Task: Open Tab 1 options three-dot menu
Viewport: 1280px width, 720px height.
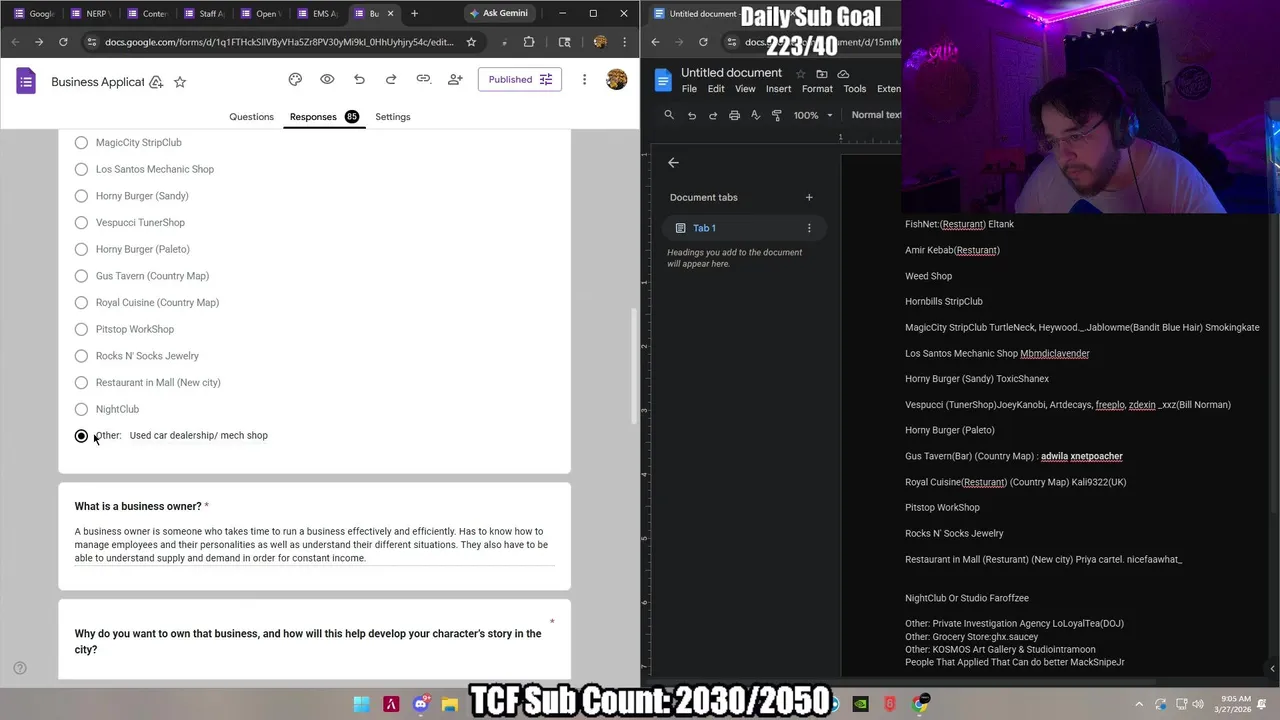Action: [x=809, y=228]
